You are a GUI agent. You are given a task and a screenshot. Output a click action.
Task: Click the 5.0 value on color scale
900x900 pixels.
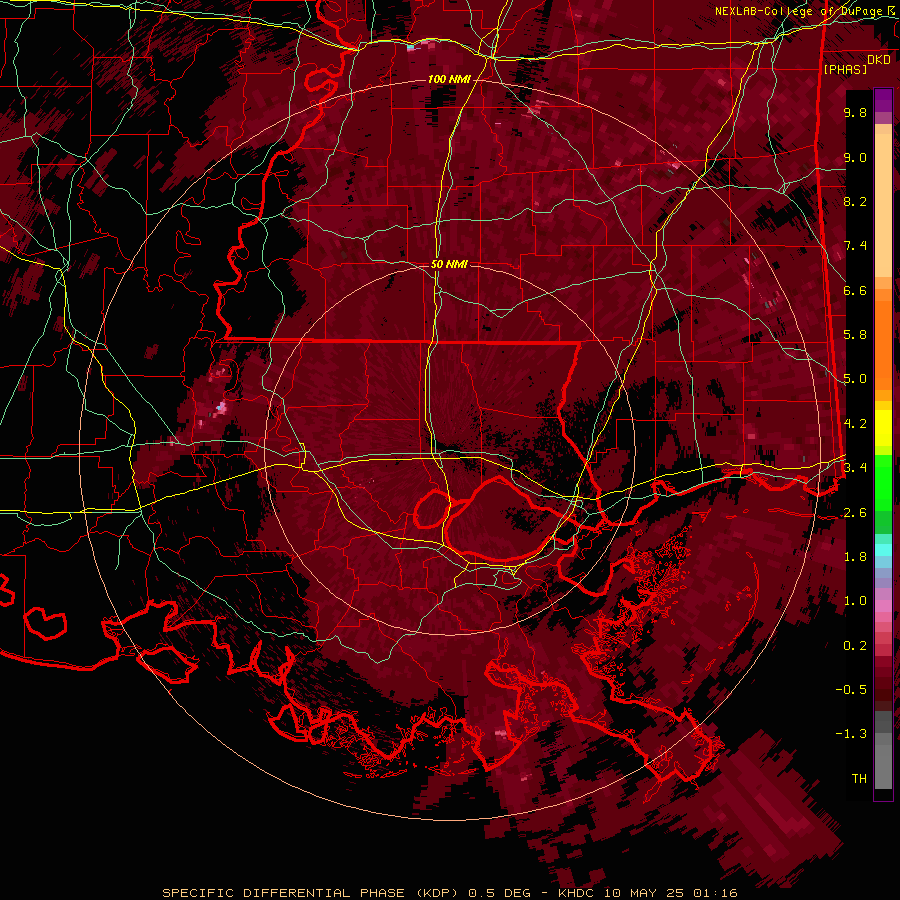click(x=855, y=379)
